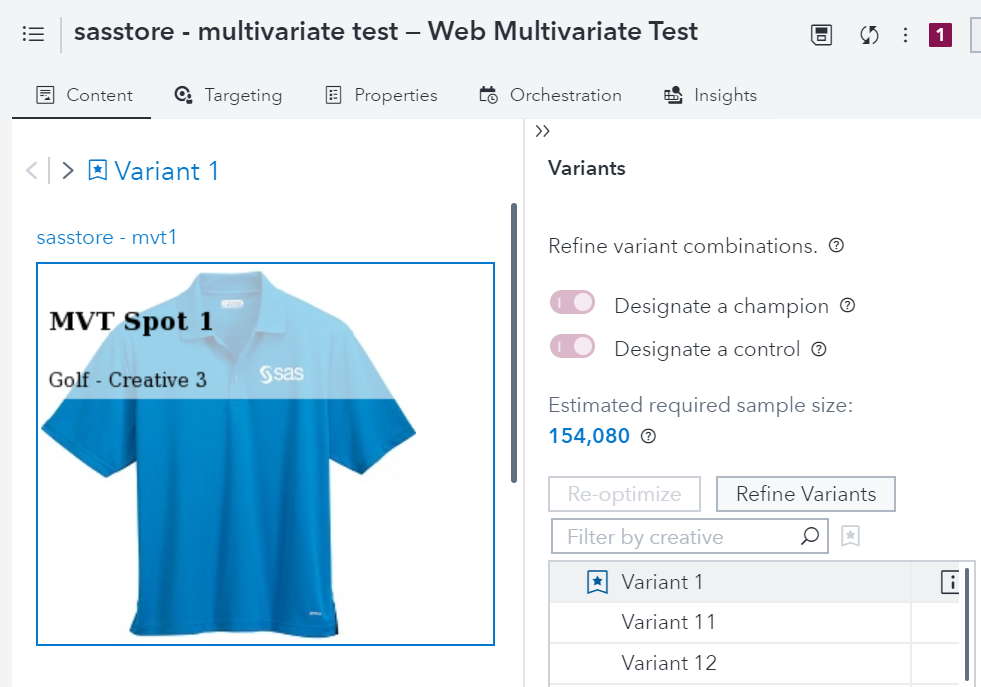Open the navigation list menu icon
The width and height of the screenshot is (981, 687).
click(33, 34)
